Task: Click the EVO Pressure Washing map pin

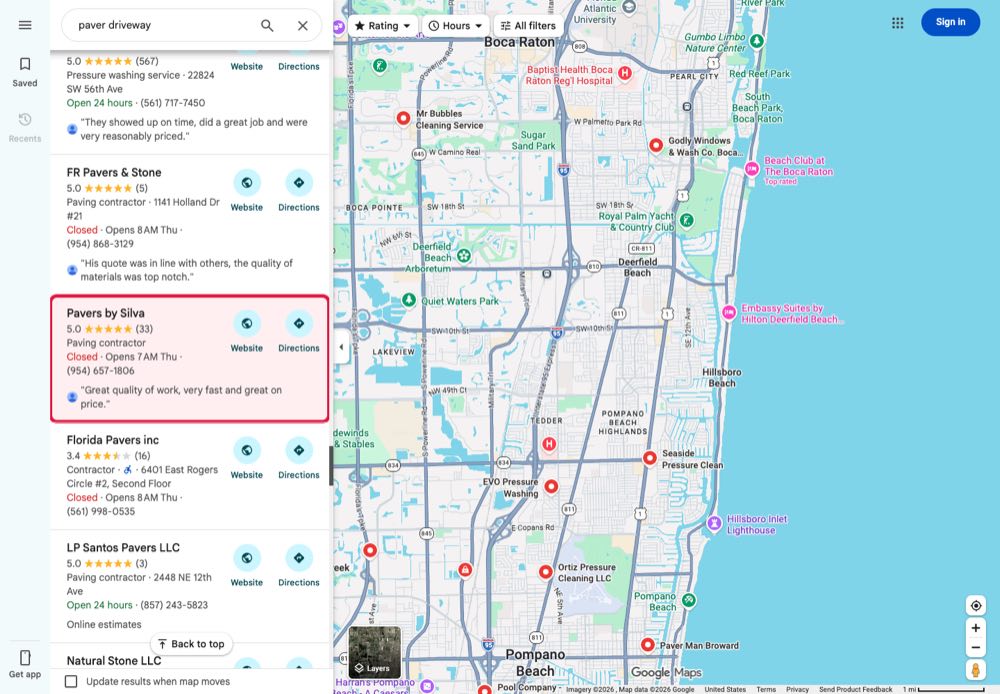Action: point(552,486)
